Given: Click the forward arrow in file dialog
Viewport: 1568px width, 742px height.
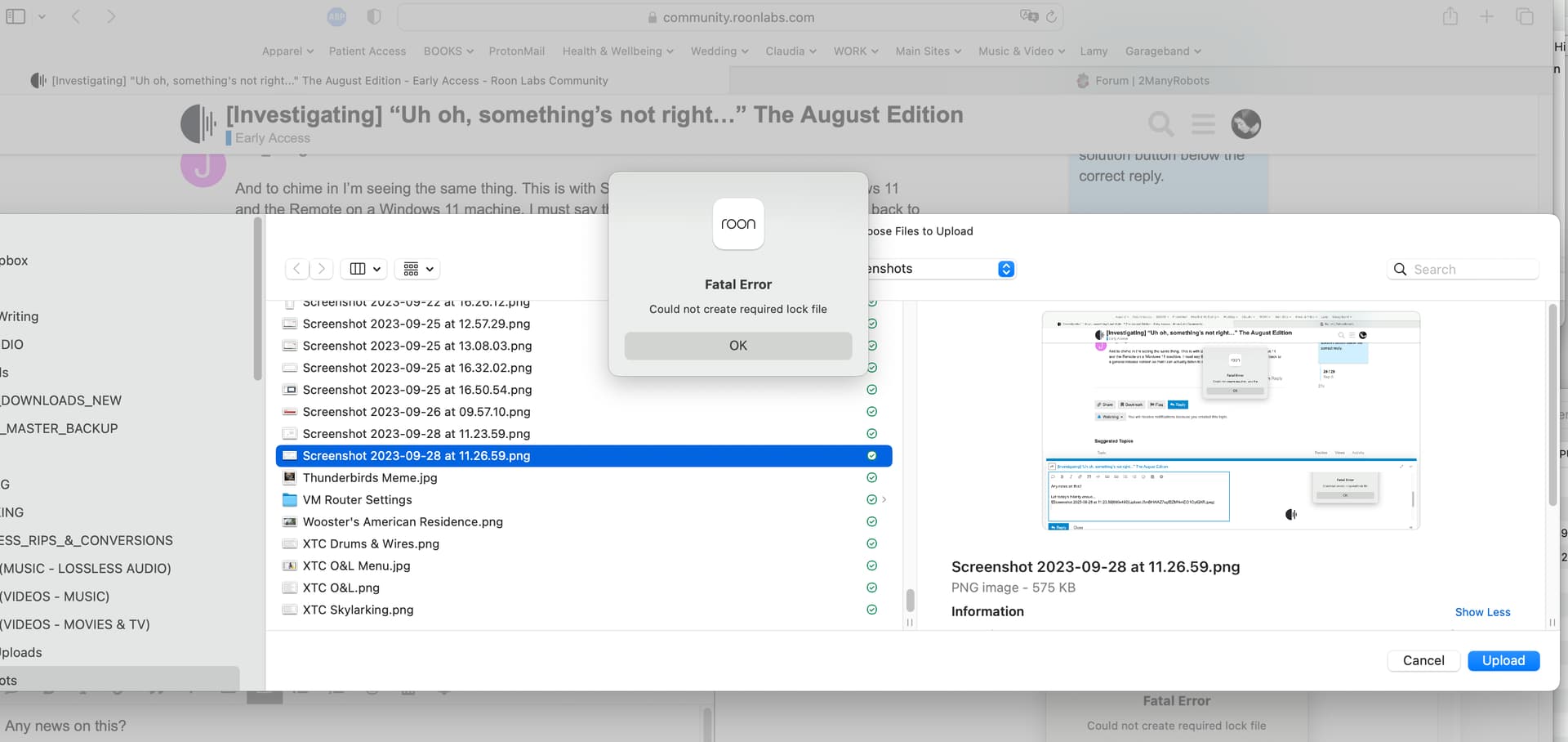Looking at the screenshot, I should coord(322,269).
